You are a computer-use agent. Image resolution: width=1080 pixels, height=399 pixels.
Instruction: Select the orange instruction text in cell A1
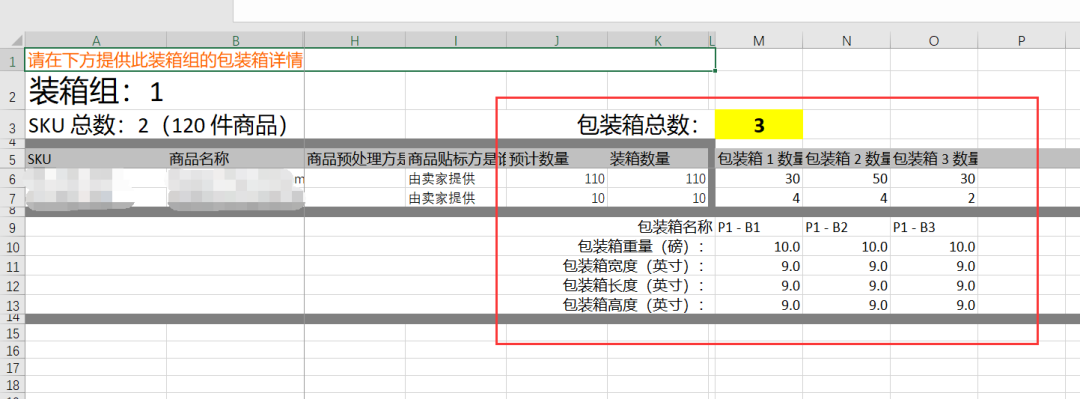pos(165,61)
